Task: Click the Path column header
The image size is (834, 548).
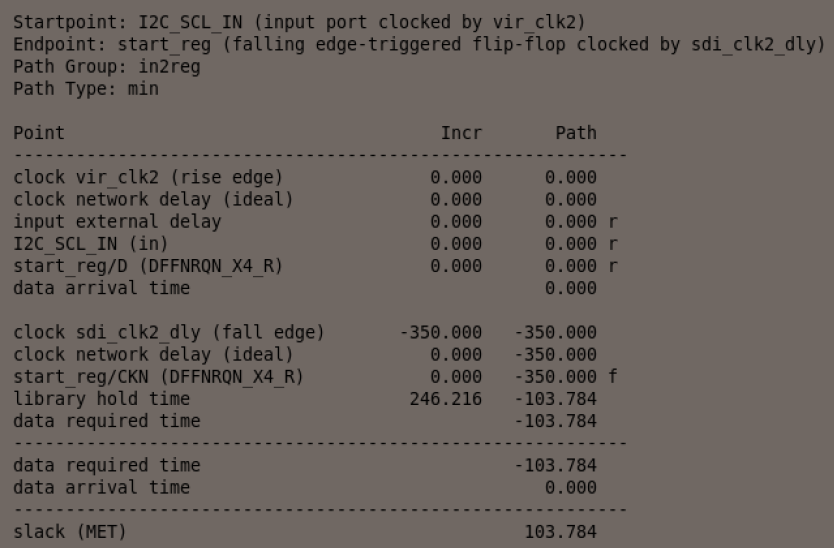Action: 575,133
